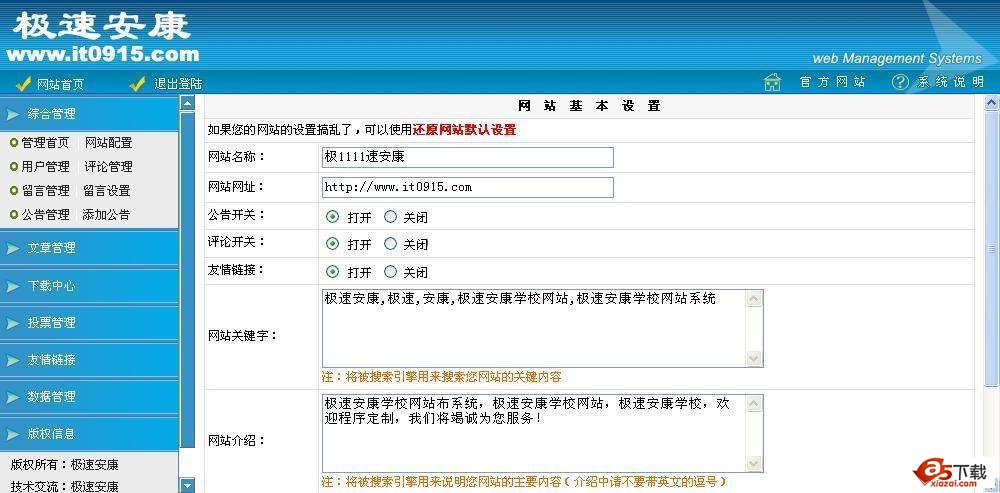Select 打开 for 公告开关
The height and width of the screenshot is (493, 1000).
click(x=332, y=217)
